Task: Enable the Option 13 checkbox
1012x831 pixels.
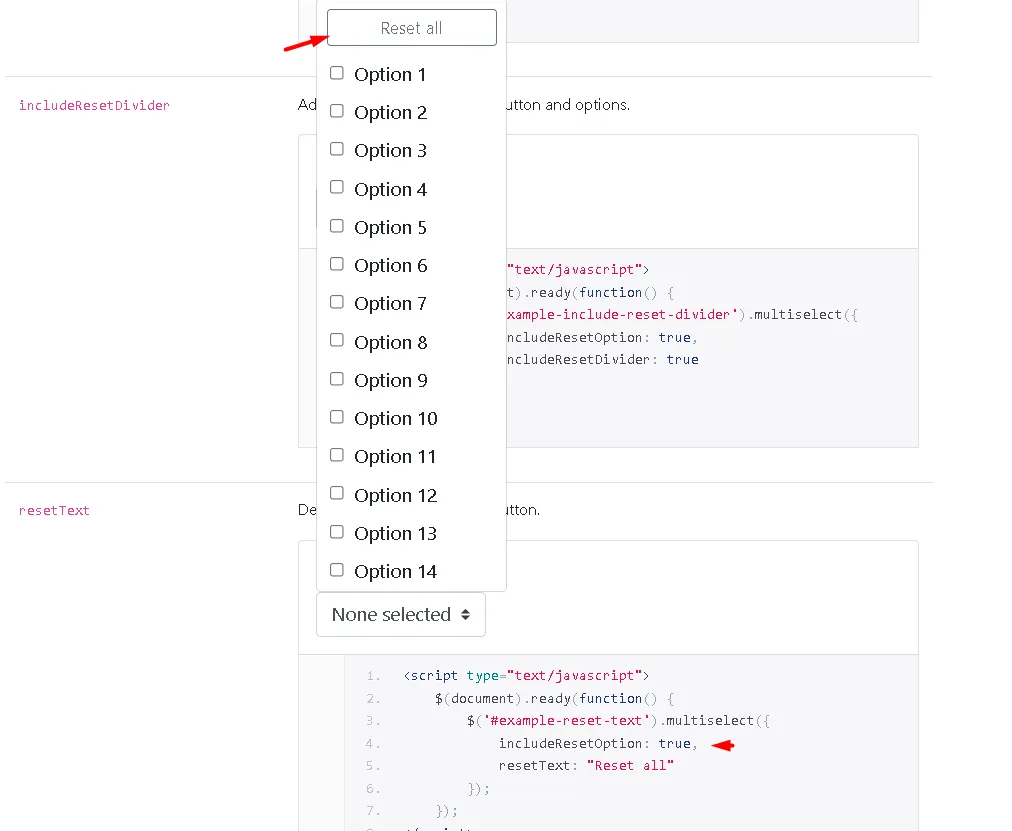Action: [x=337, y=532]
